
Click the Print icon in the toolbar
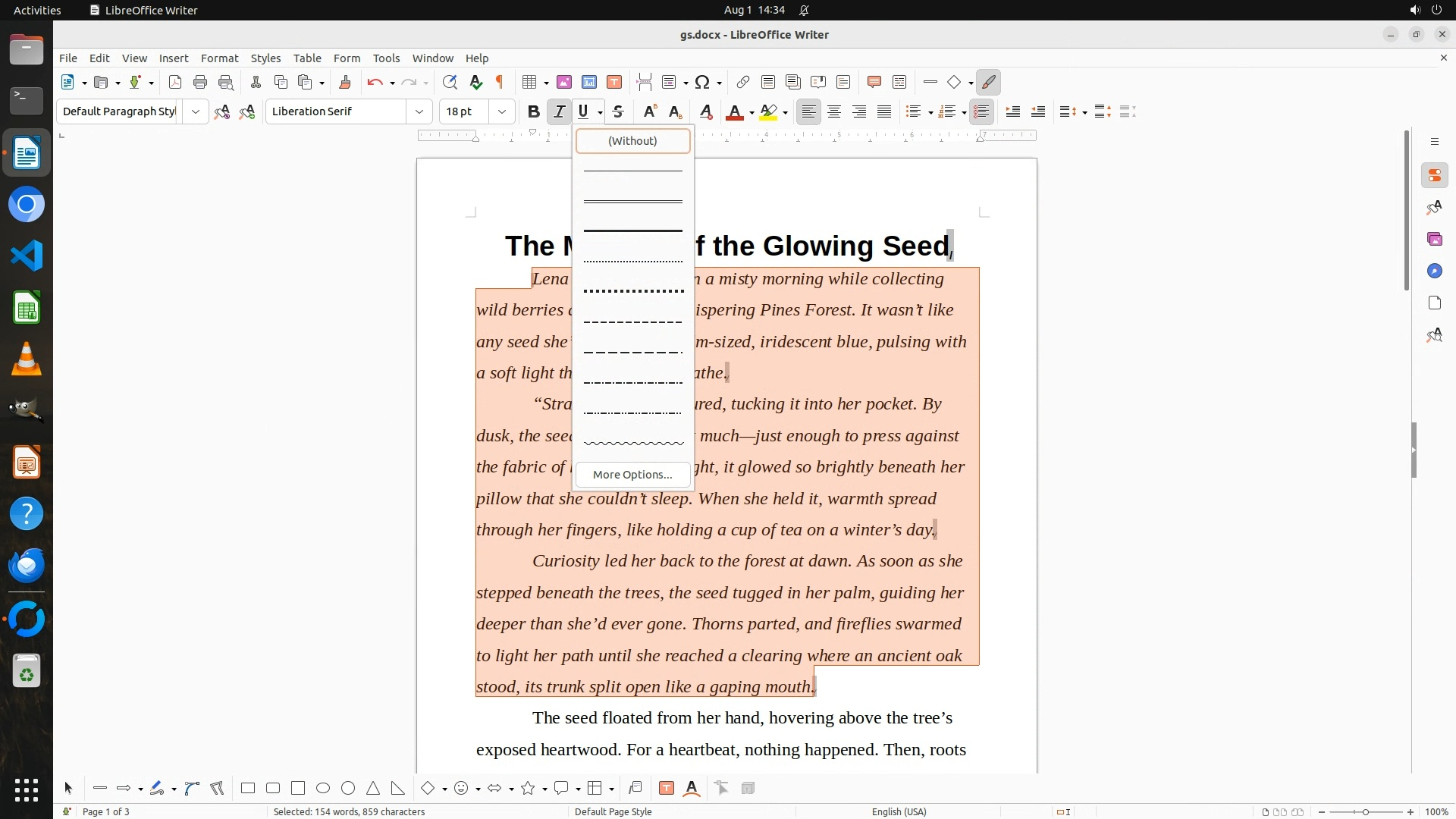pos(200,83)
